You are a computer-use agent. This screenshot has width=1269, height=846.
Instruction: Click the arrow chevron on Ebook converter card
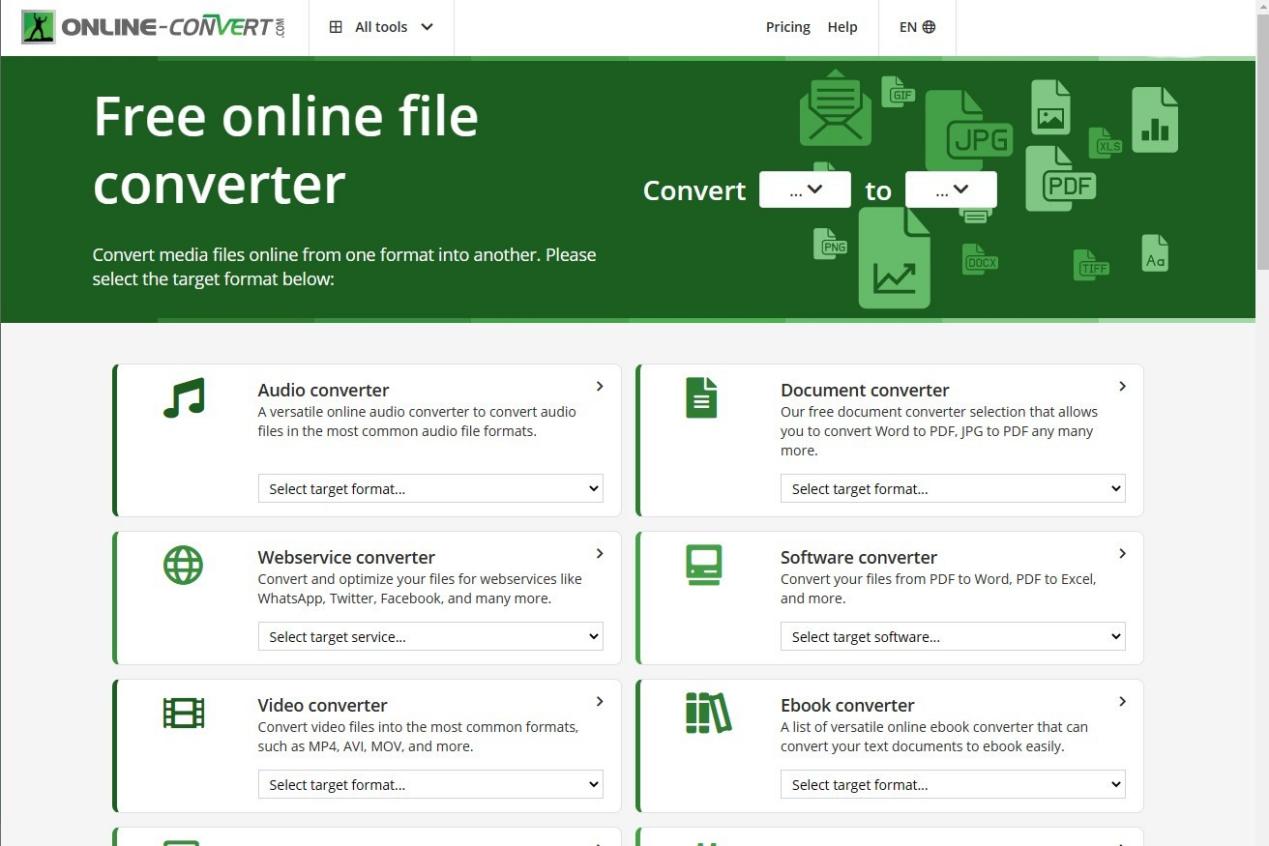[x=1122, y=702]
